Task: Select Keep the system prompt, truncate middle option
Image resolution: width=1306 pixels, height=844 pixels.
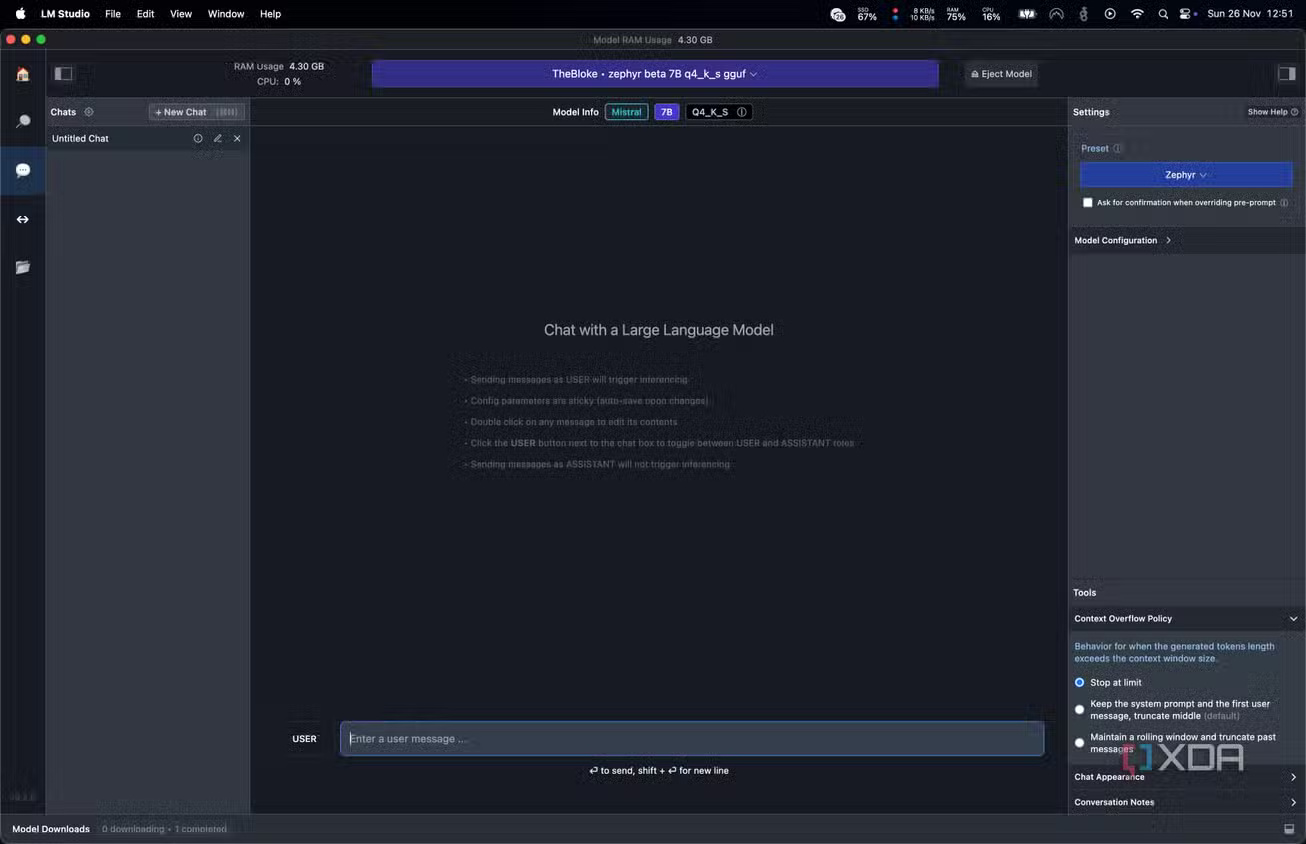Action: click(1079, 709)
